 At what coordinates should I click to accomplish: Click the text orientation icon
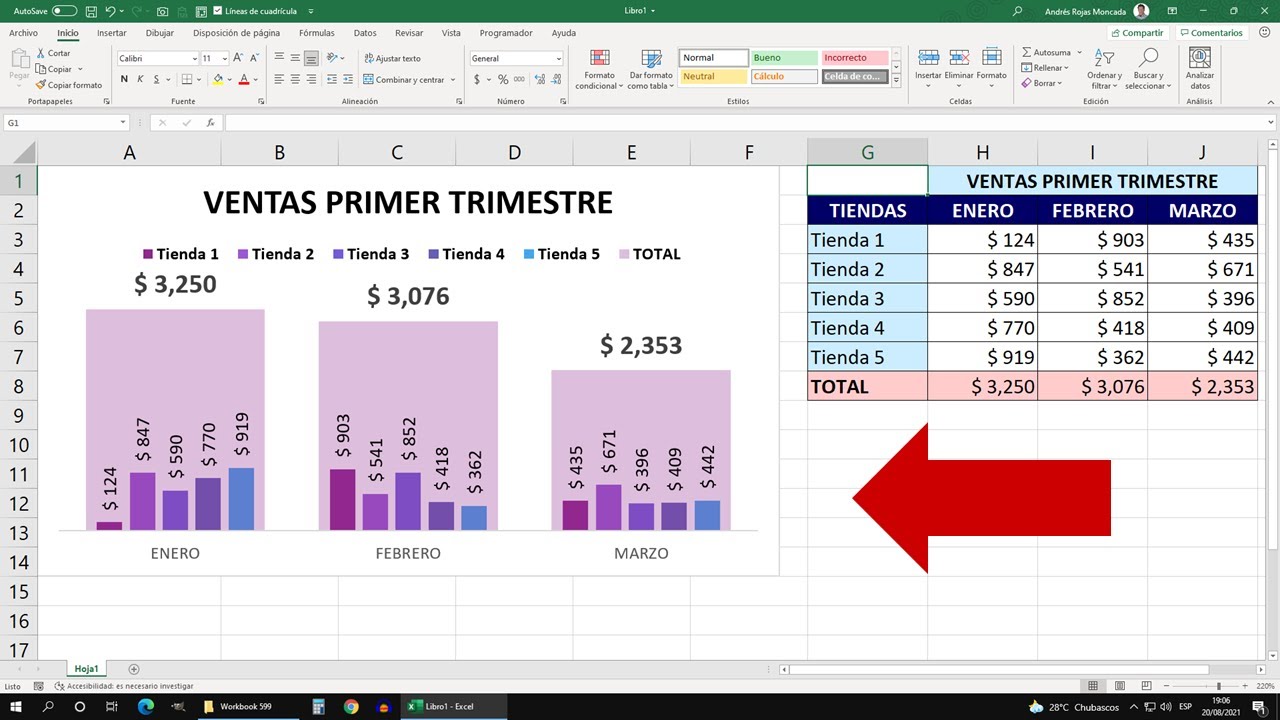(x=333, y=58)
